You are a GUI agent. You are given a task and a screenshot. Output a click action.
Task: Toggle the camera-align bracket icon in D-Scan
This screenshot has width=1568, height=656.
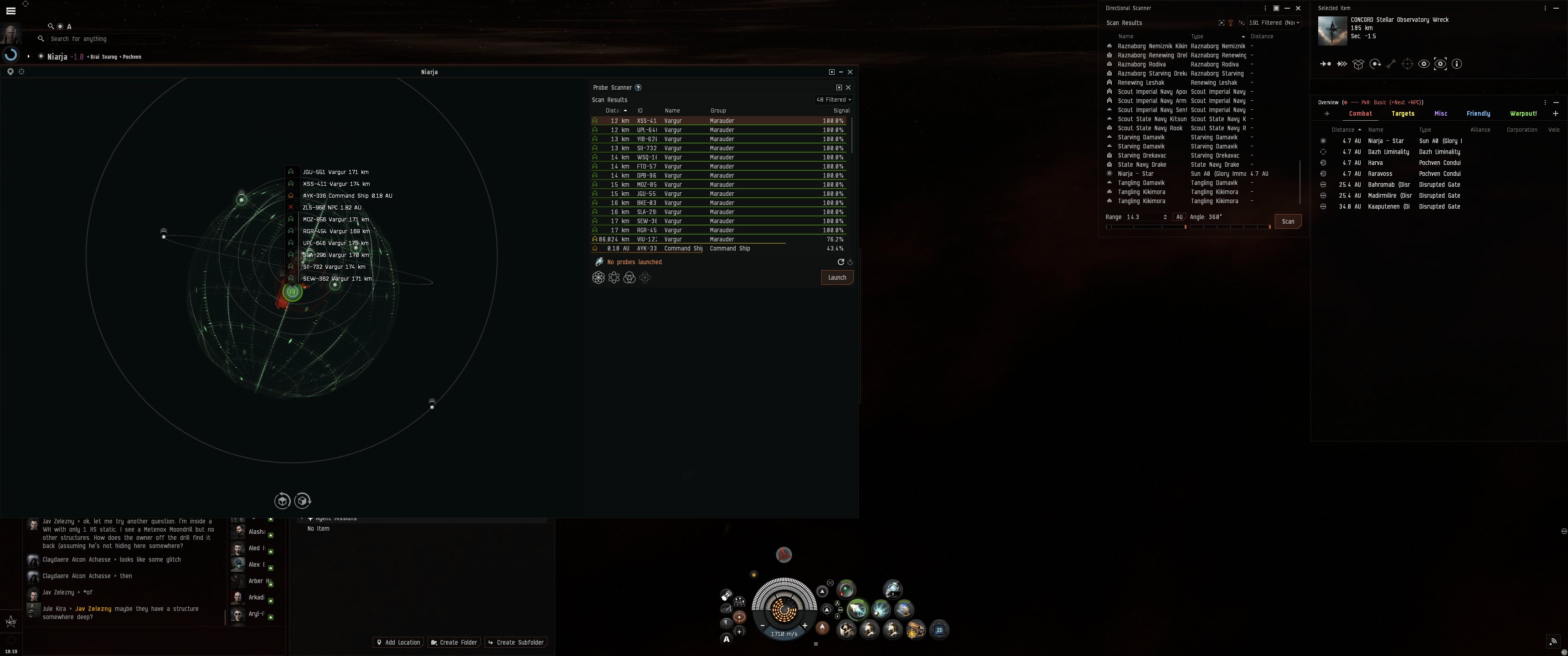tap(1221, 23)
